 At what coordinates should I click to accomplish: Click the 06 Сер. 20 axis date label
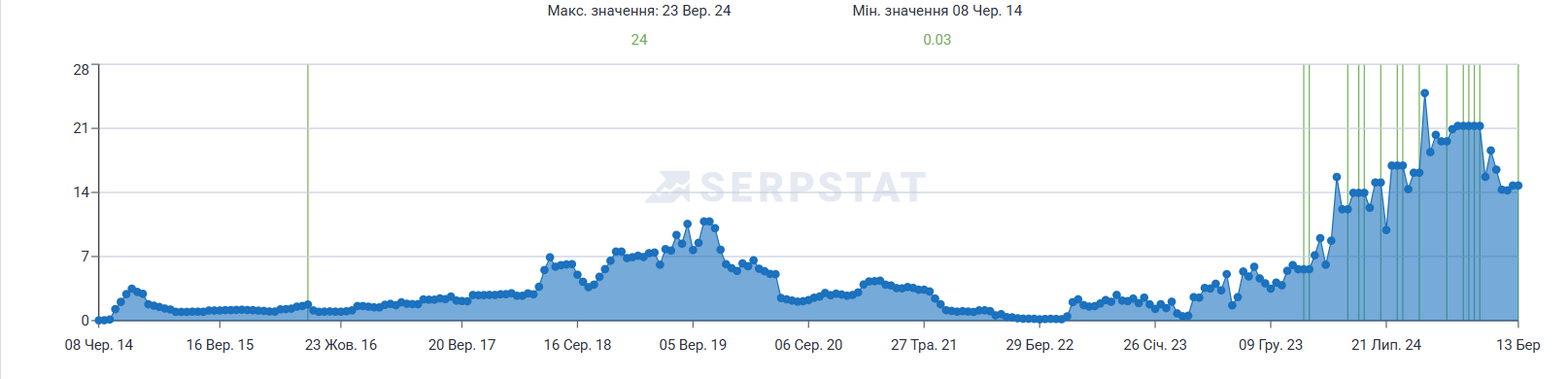click(x=808, y=345)
